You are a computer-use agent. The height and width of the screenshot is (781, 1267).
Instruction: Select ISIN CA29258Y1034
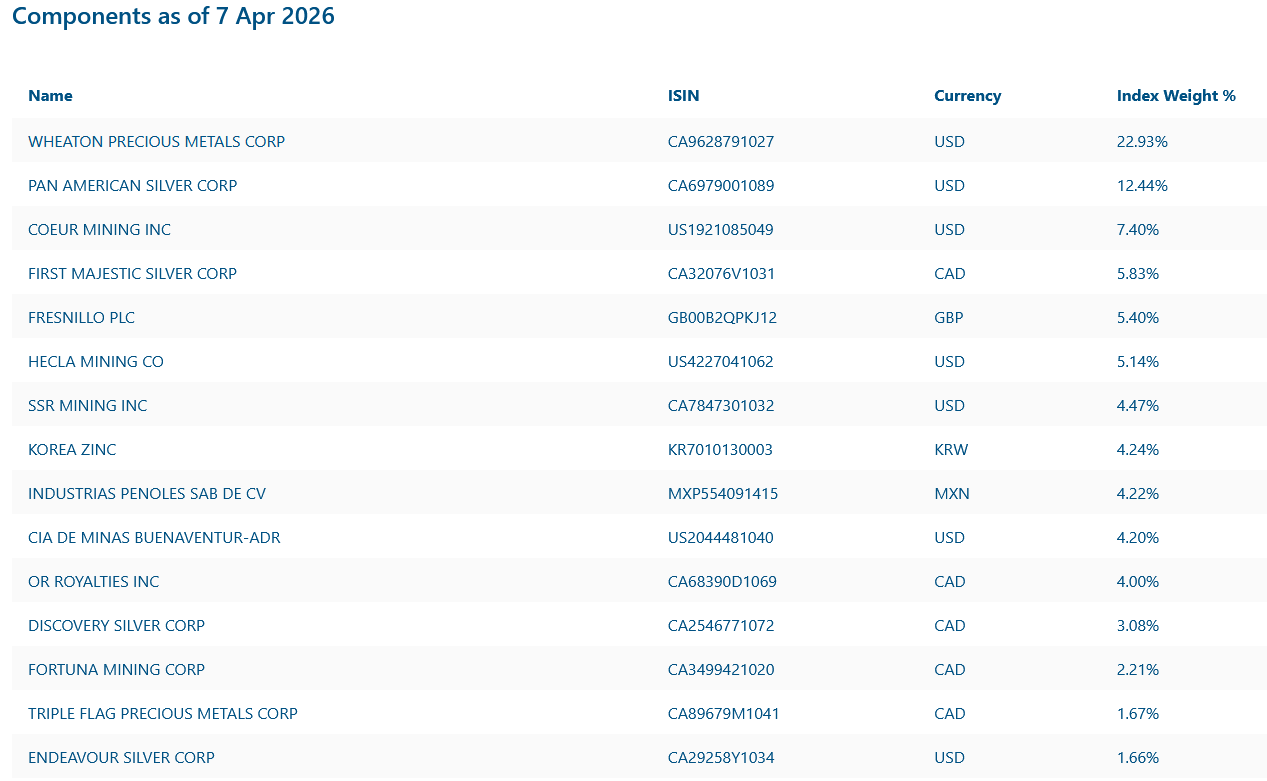[x=721, y=758]
